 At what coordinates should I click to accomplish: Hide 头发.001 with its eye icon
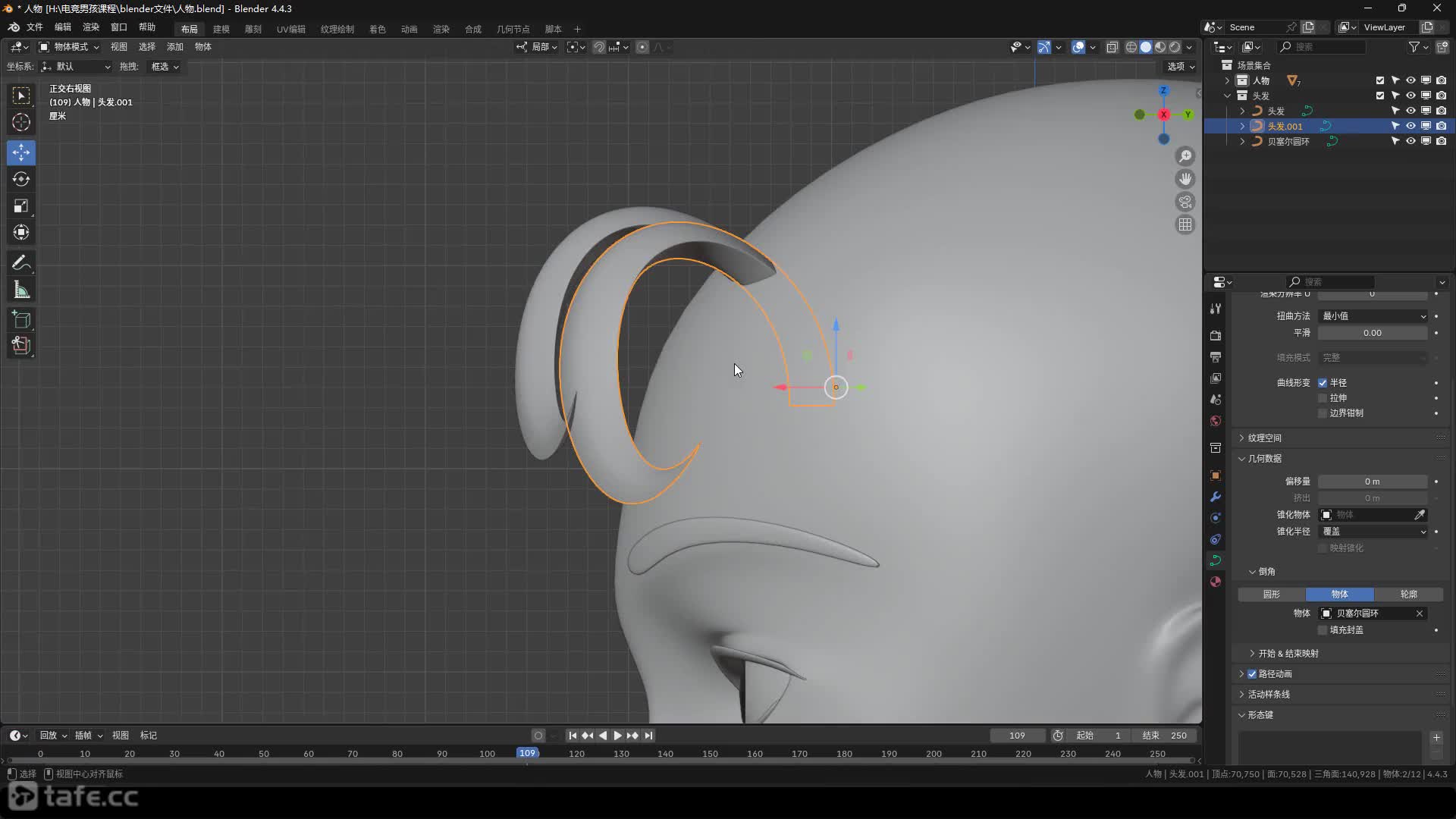(1410, 126)
